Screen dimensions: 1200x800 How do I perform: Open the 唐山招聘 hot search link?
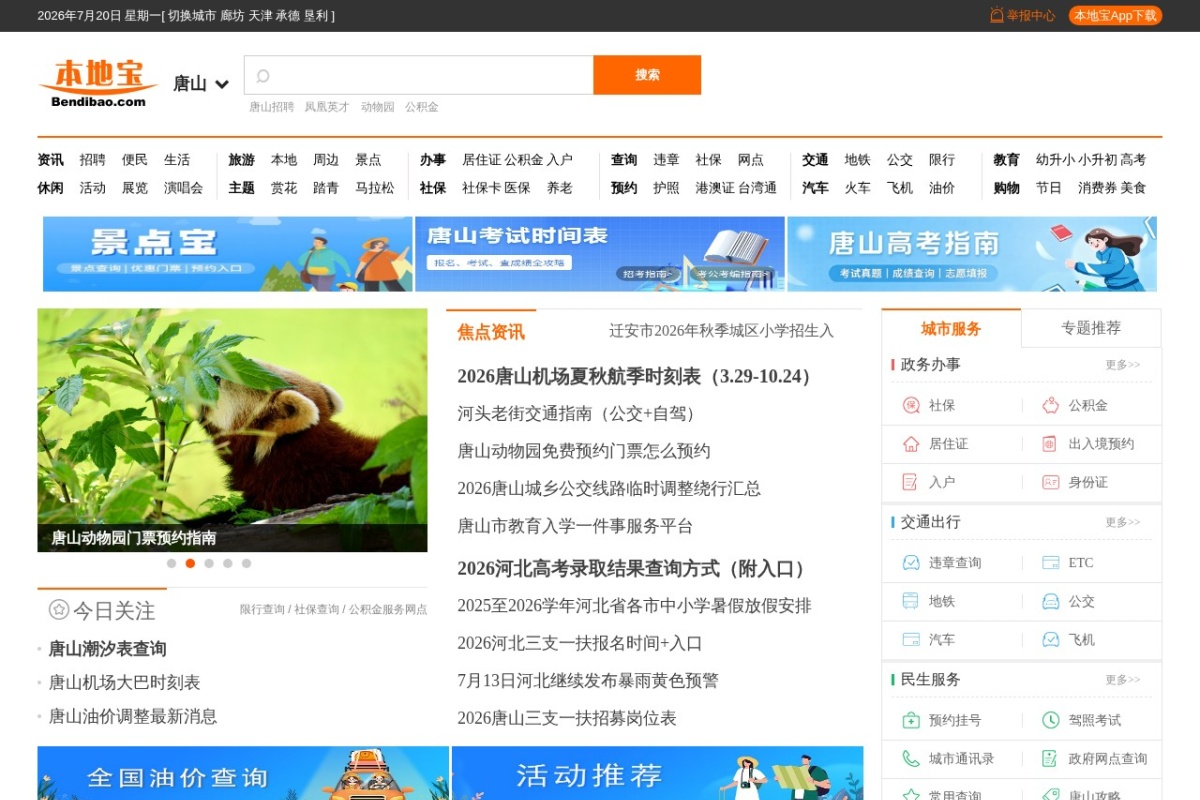click(272, 107)
